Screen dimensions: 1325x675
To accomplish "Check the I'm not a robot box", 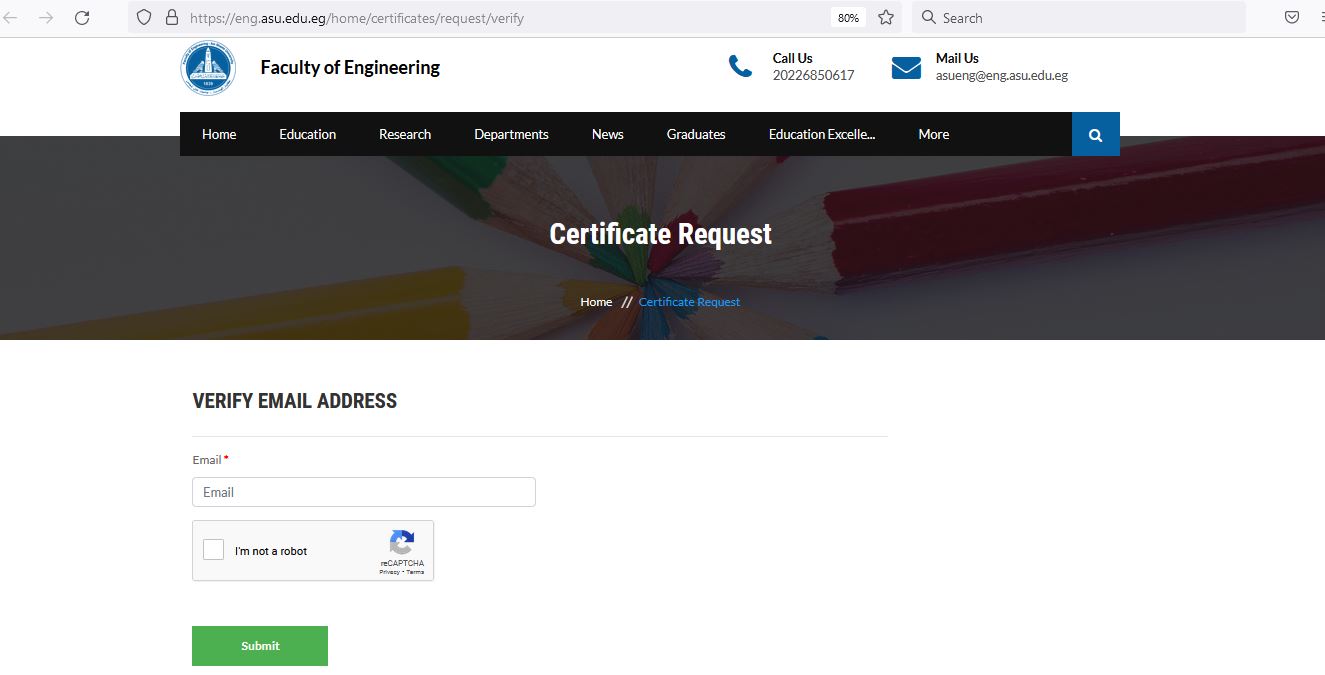I will 213,550.
